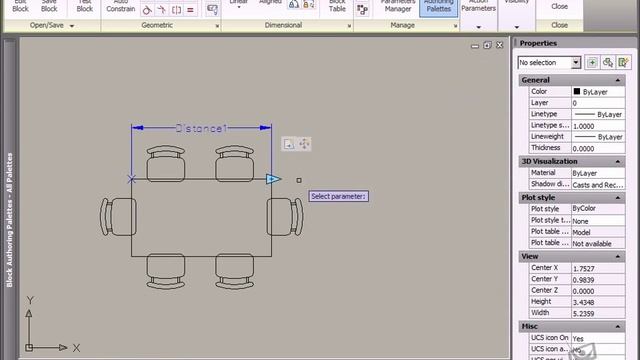Click the Shadow display Casts and Receives value
The image size is (640, 360).
[x=598, y=184]
